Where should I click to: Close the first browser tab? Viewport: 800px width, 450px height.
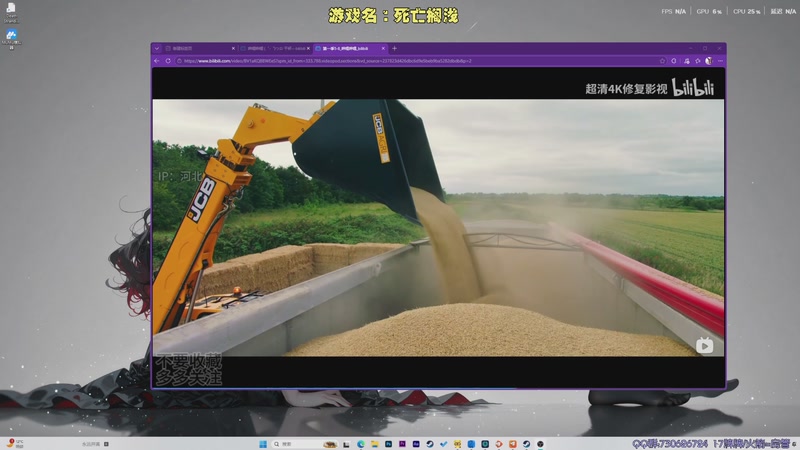coord(233,48)
